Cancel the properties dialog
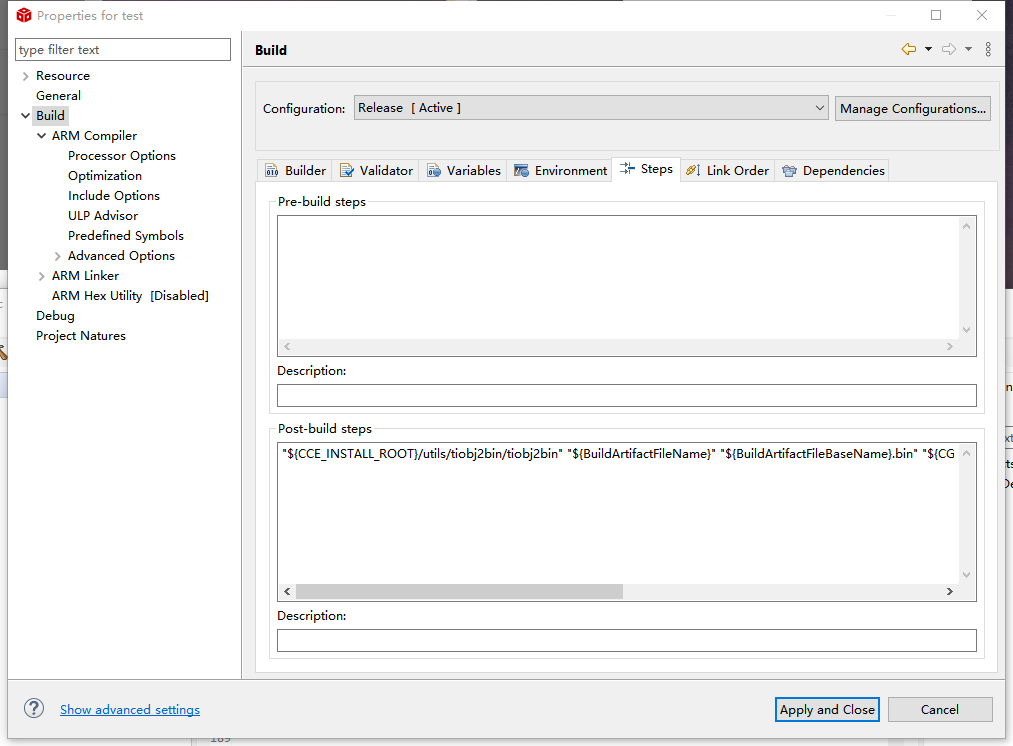The width and height of the screenshot is (1013, 746). pyautogui.click(x=940, y=709)
